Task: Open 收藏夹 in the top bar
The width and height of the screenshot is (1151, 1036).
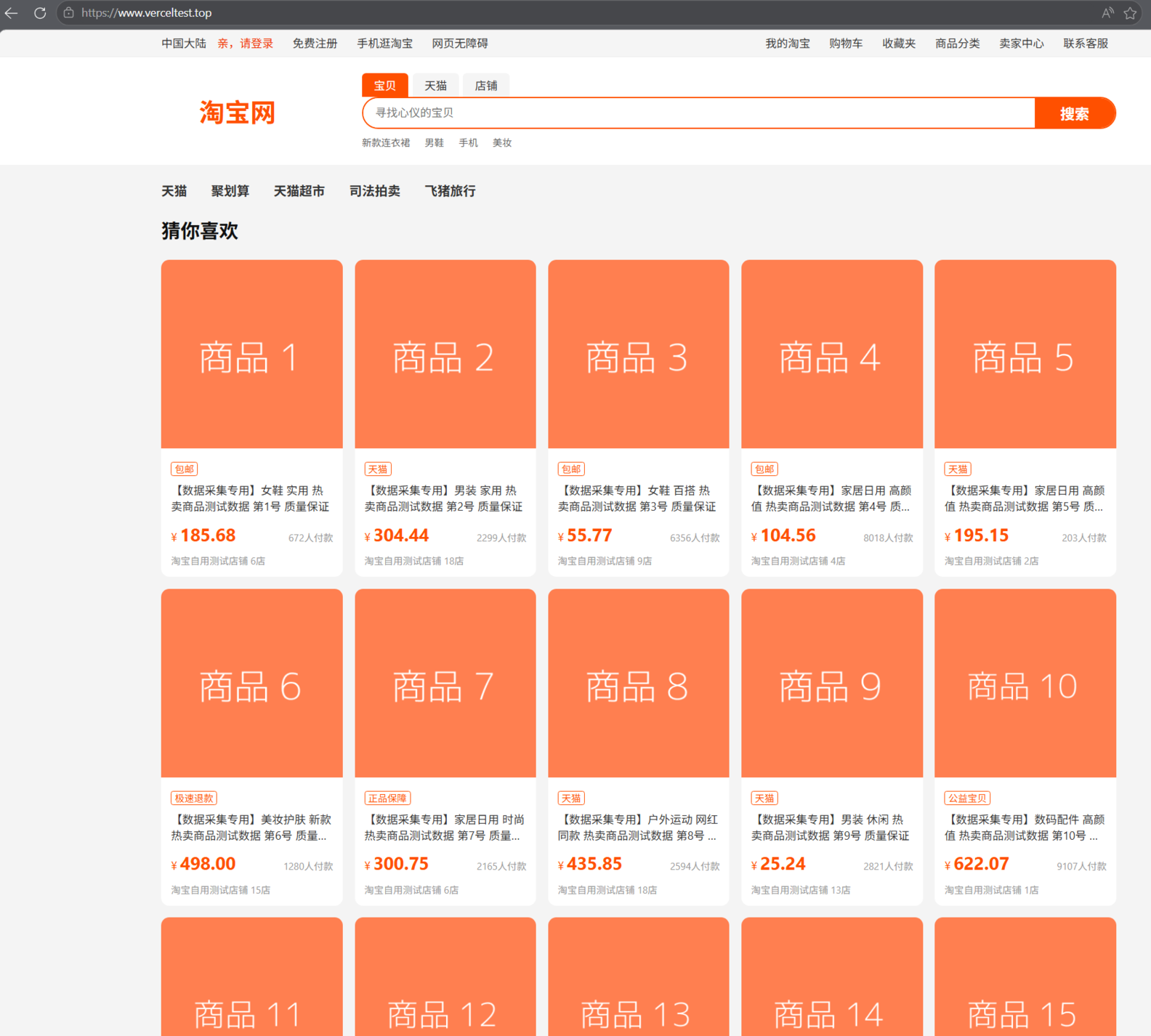Action: (899, 44)
